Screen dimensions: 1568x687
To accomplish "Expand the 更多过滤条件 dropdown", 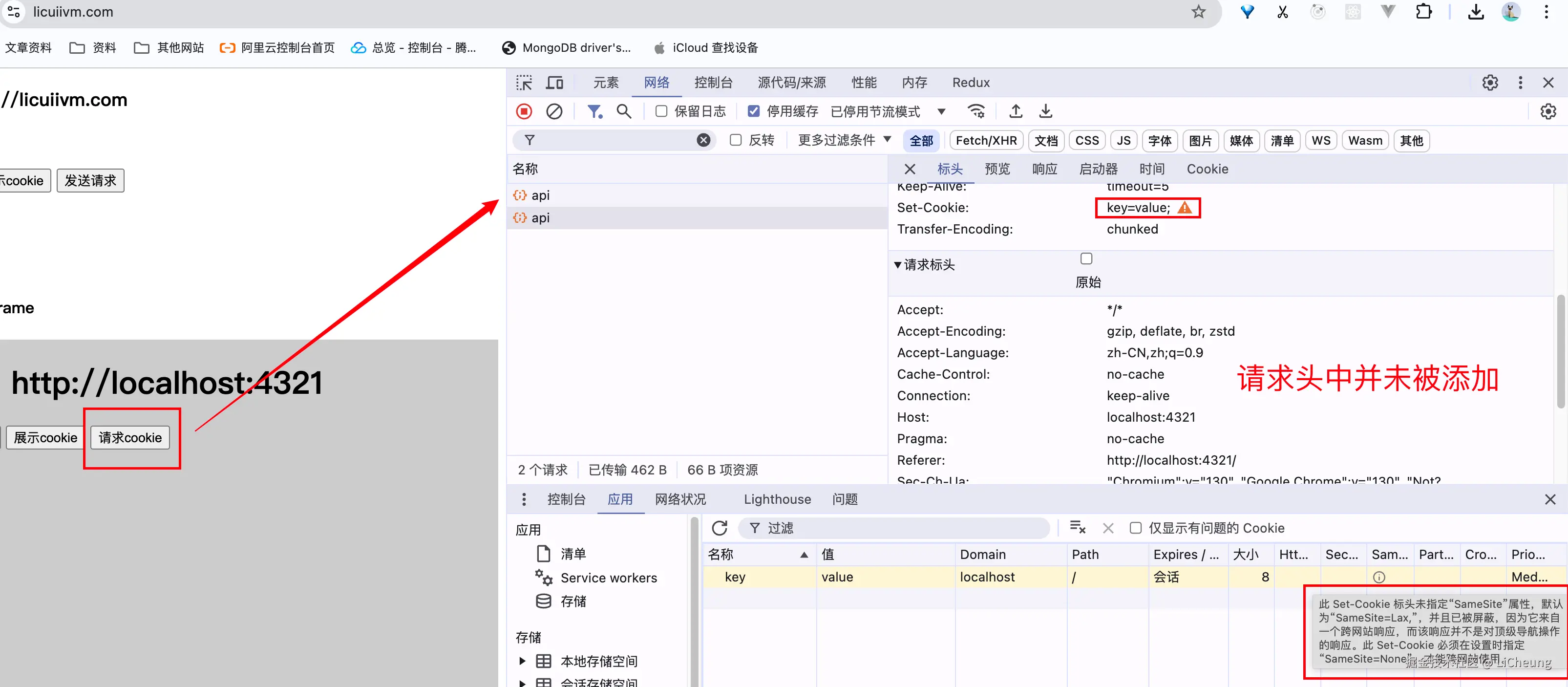I will click(844, 140).
